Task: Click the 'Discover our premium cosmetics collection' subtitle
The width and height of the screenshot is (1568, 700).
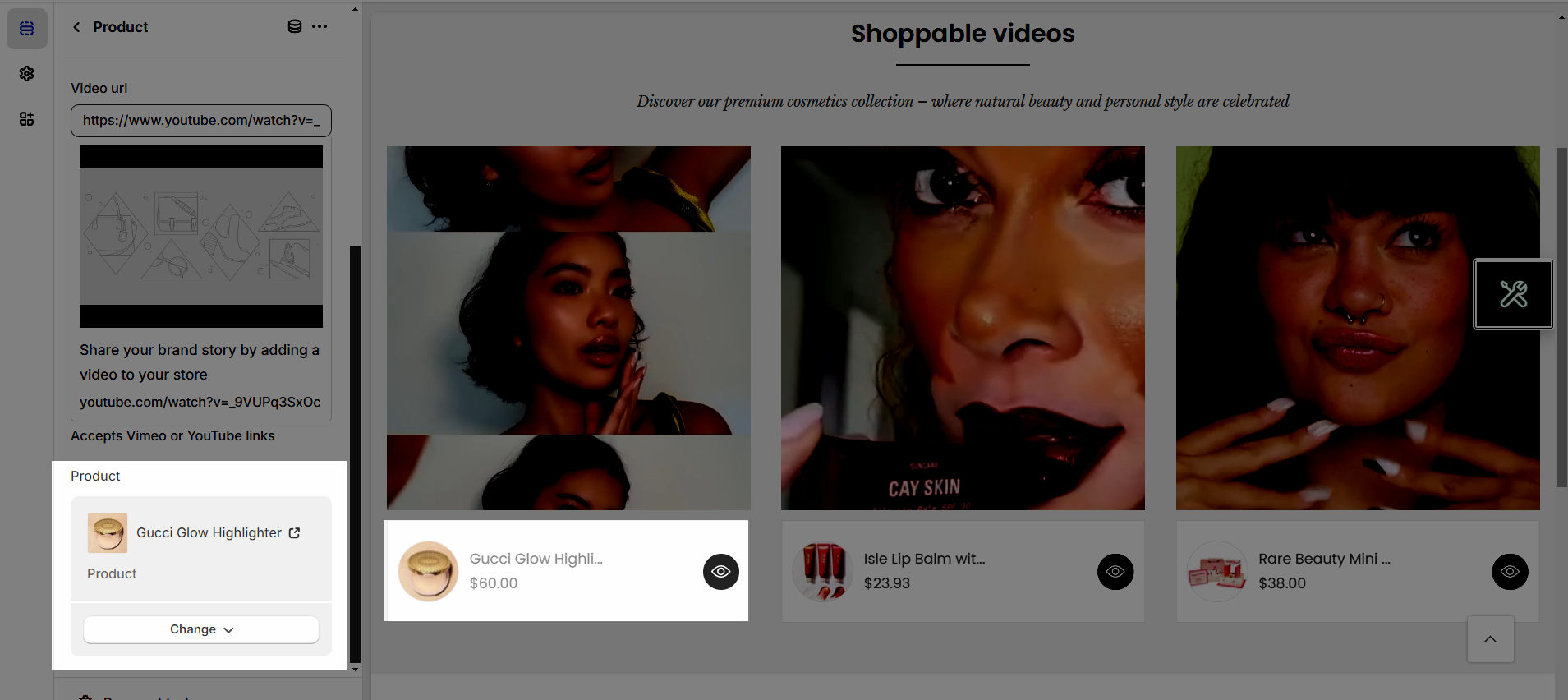Action: (x=963, y=101)
